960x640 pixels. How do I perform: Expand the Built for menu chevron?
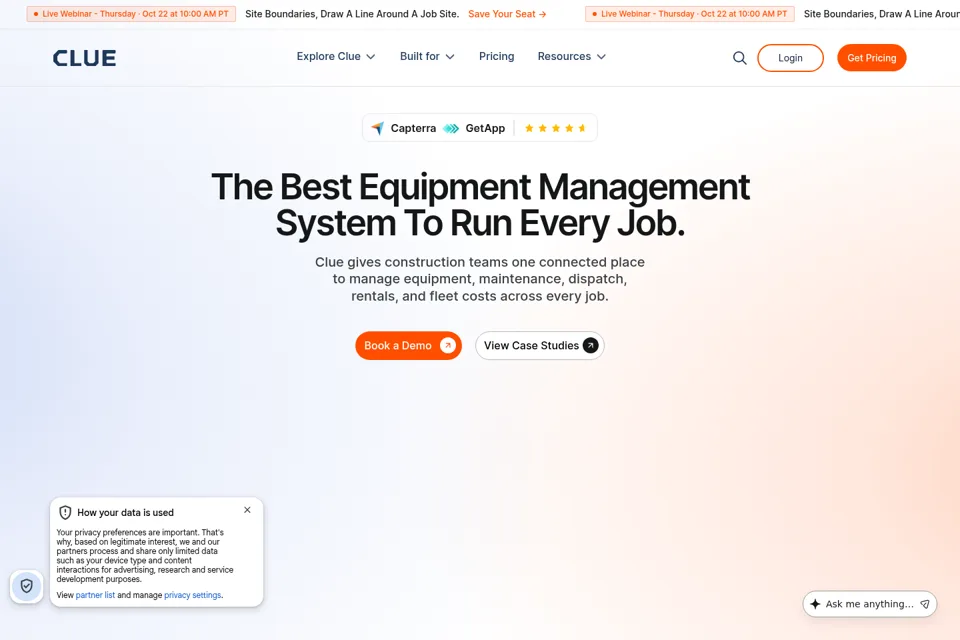pos(450,56)
